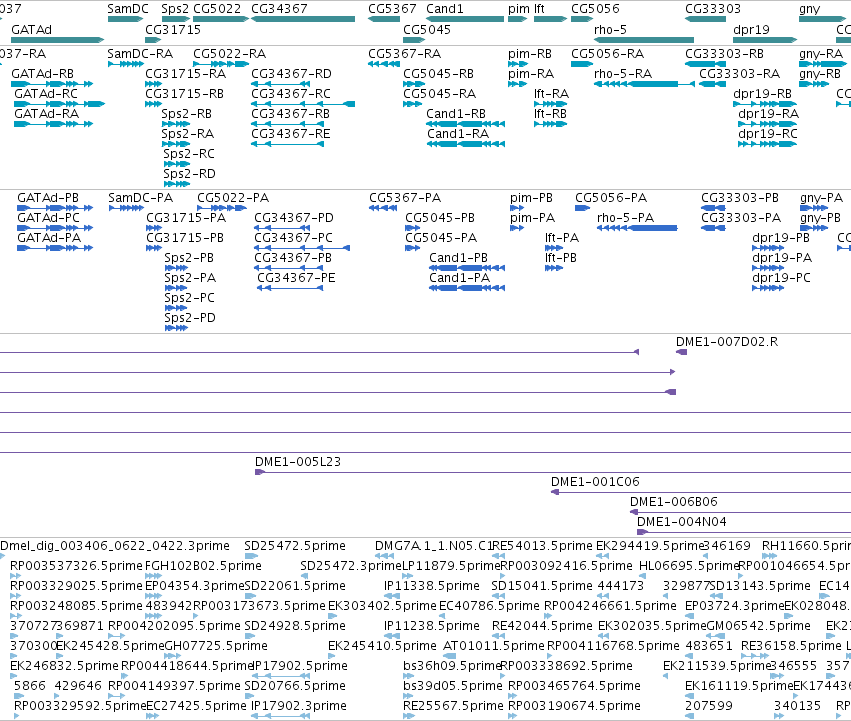Click protein dpr19-PC
This screenshot has height=721, width=851.
767,288
